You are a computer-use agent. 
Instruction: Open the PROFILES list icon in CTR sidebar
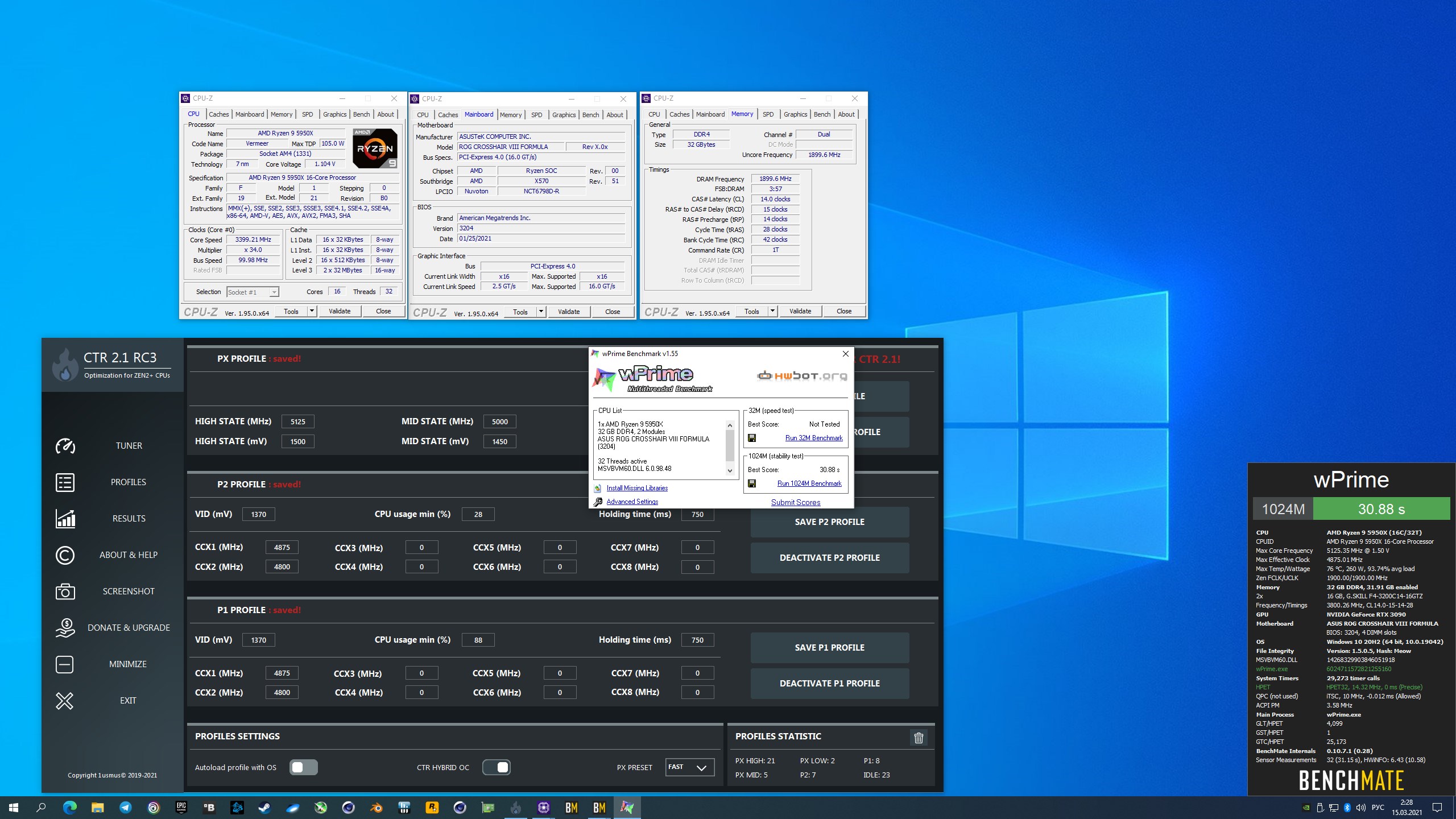65,482
